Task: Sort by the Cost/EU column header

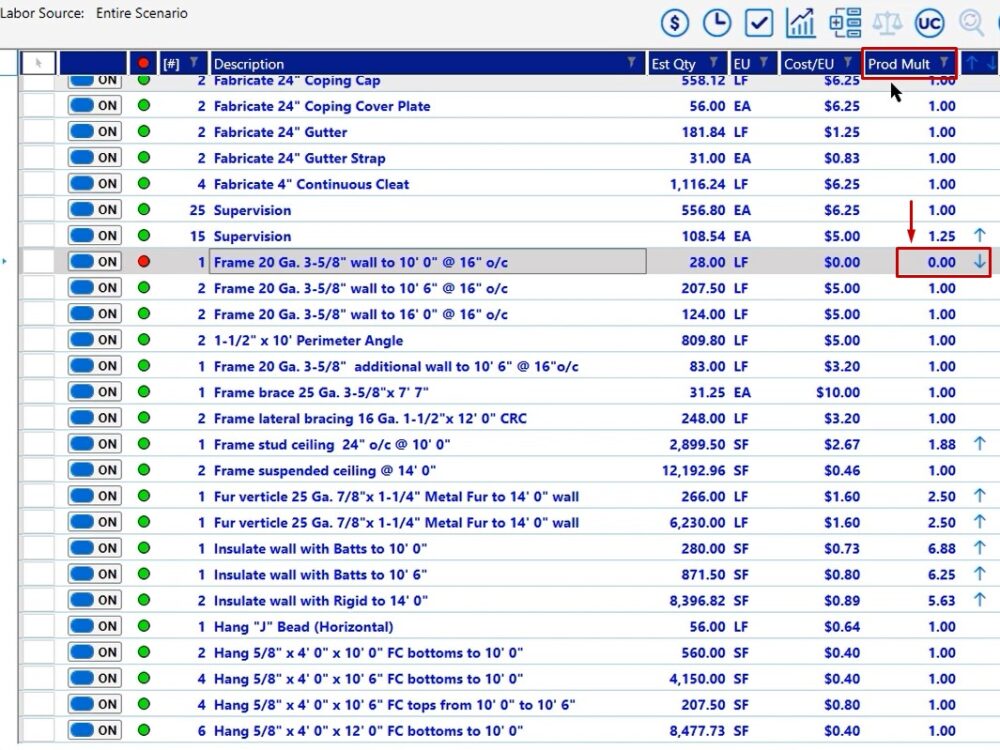Action: coord(809,64)
